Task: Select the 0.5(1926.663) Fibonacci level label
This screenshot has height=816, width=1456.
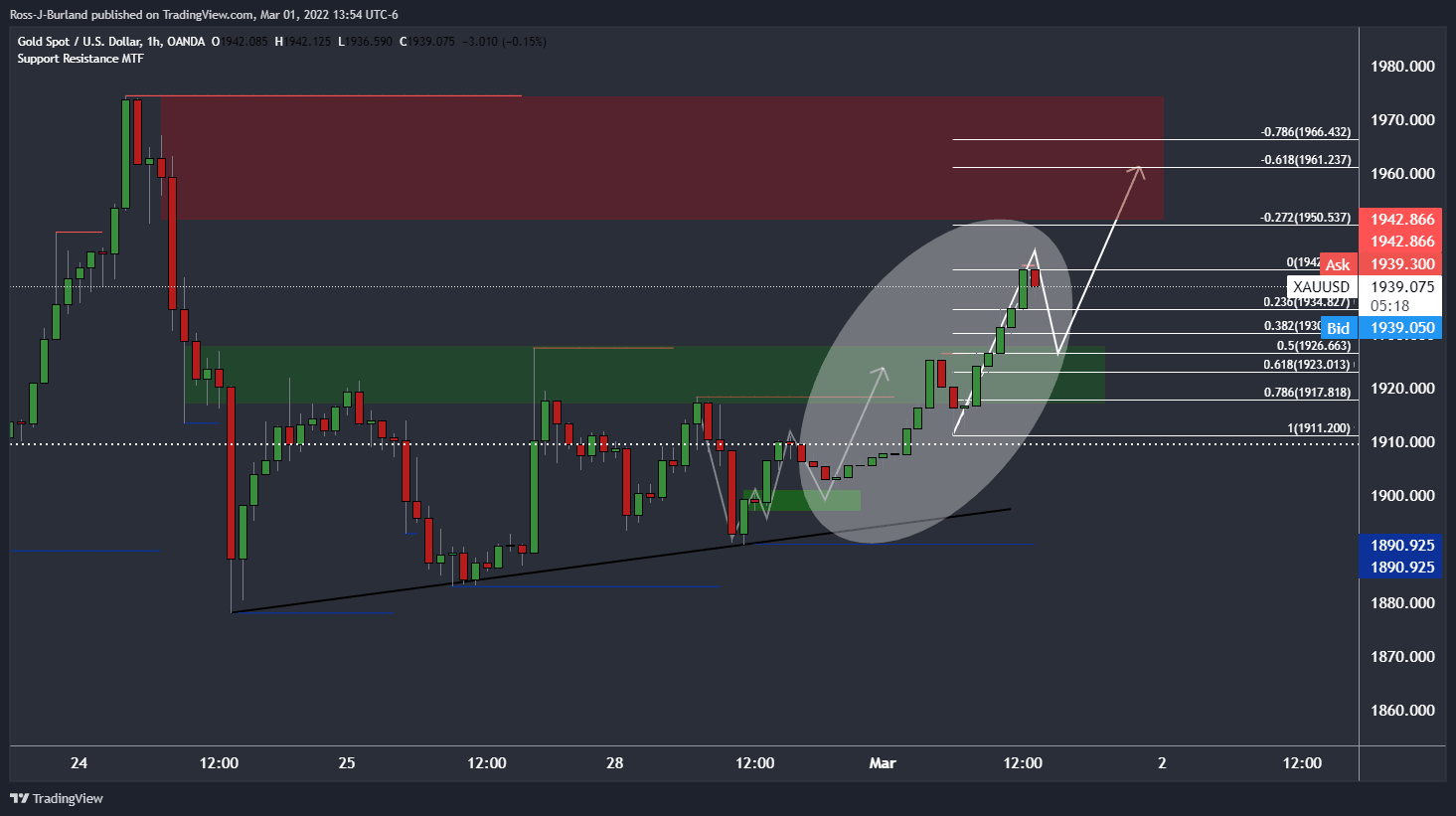Action: click(x=1314, y=346)
